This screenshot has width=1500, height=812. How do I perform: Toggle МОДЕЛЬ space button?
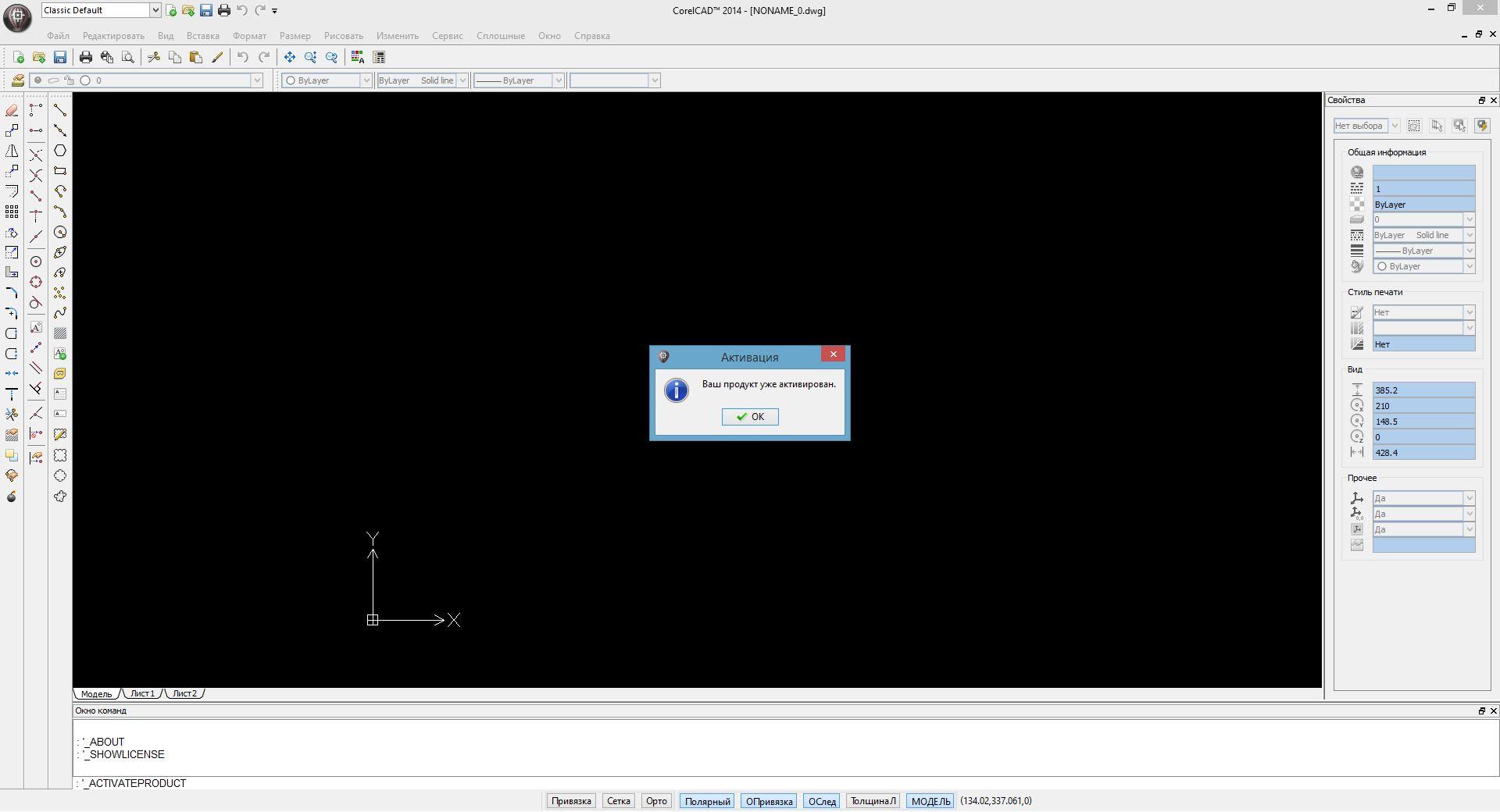pyautogui.click(x=930, y=801)
